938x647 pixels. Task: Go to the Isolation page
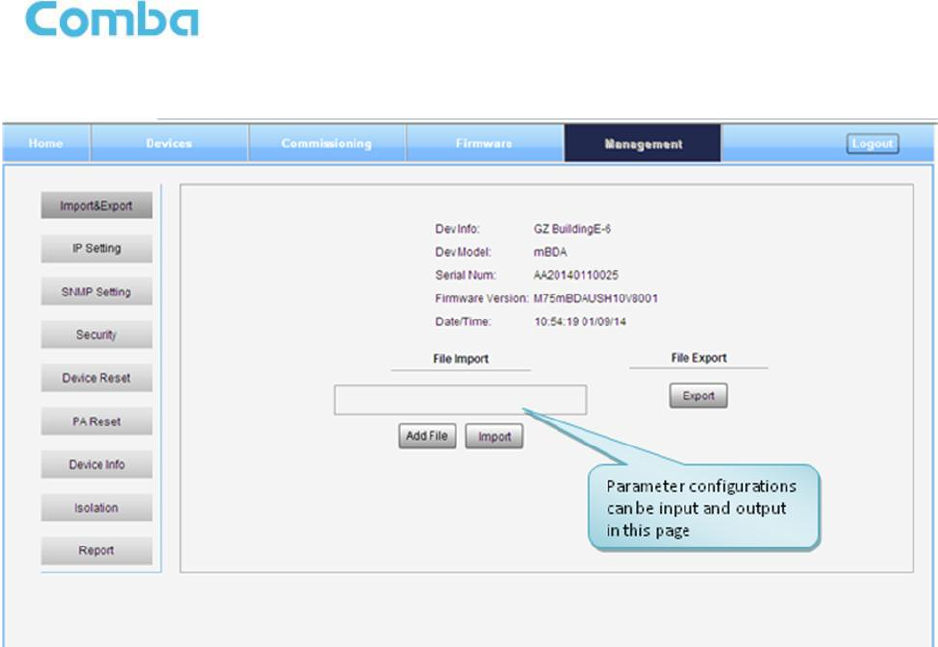pos(96,508)
